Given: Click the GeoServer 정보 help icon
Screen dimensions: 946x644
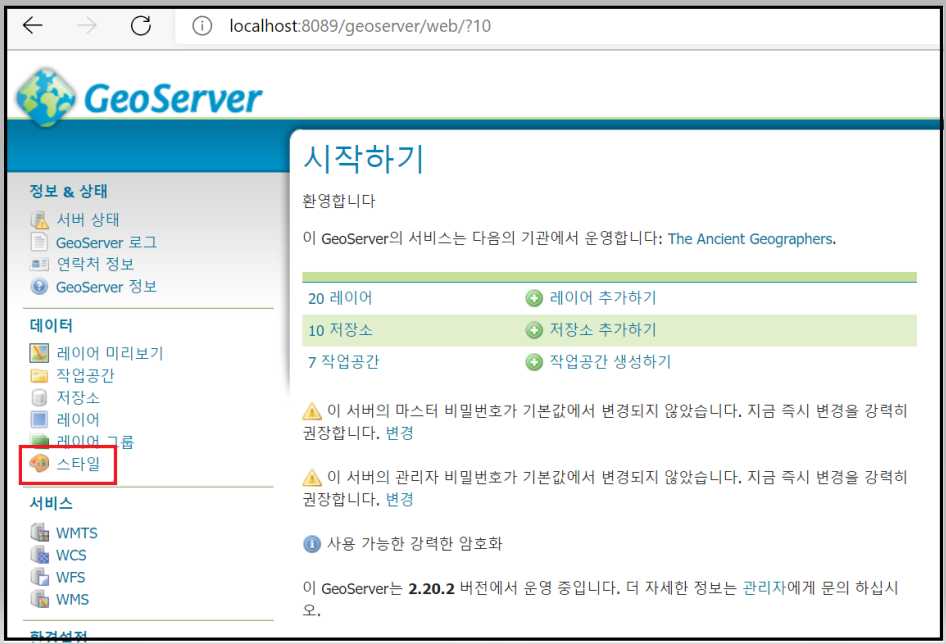Looking at the screenshot, I should 39,287.
